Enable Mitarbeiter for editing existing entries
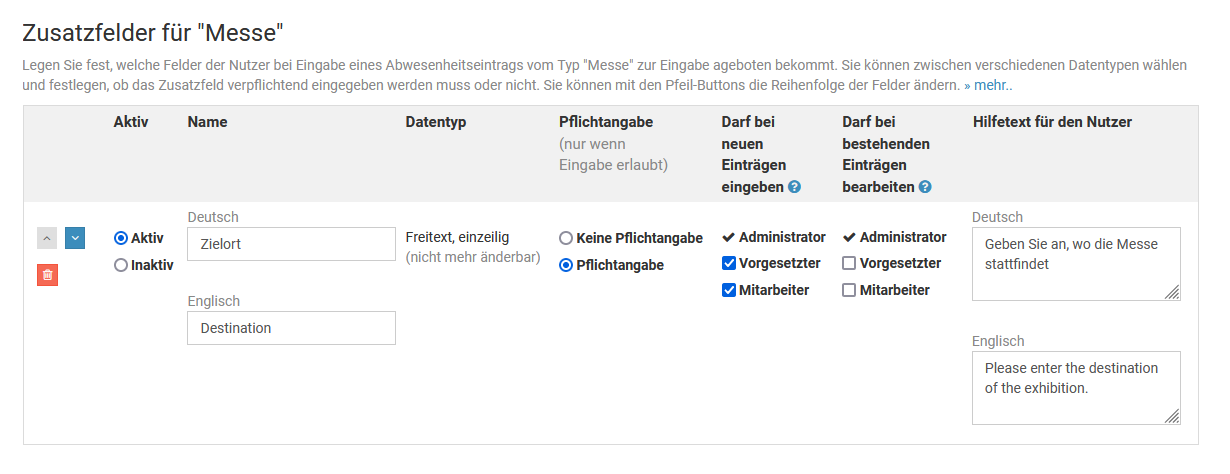 pyautogui.click(x=849, y=290)
